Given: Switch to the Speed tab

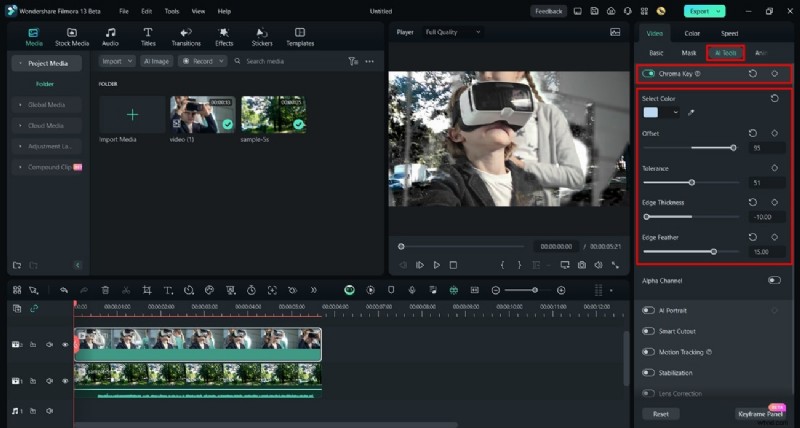Looking at the screenshot, I should pos(729,33).
